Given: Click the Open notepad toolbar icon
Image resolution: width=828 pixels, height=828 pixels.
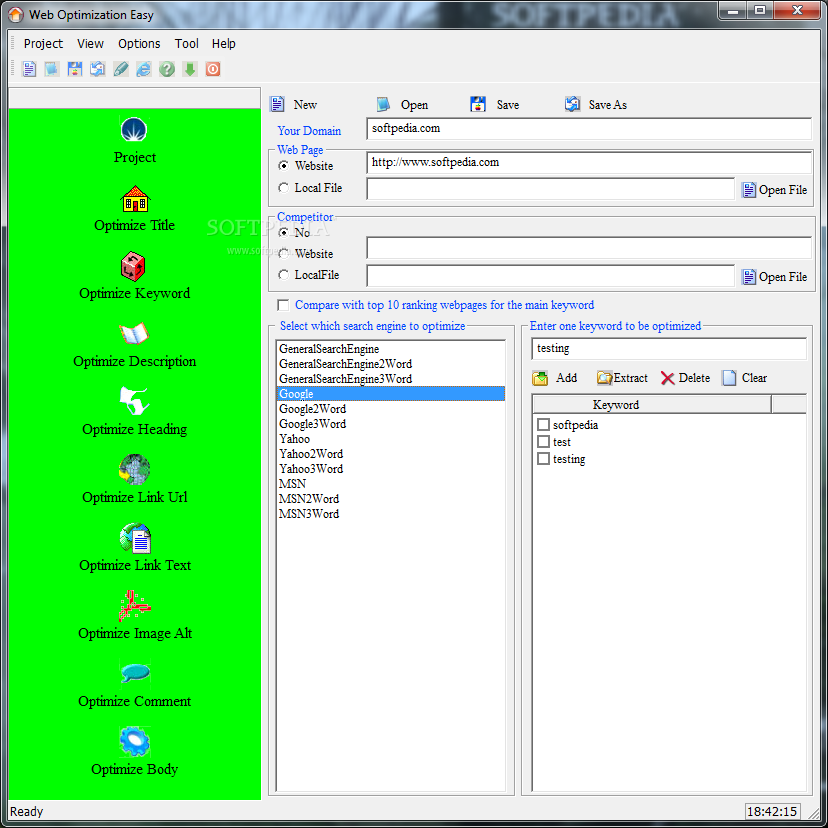Looking at the screenshot, I should coord(52,69).
